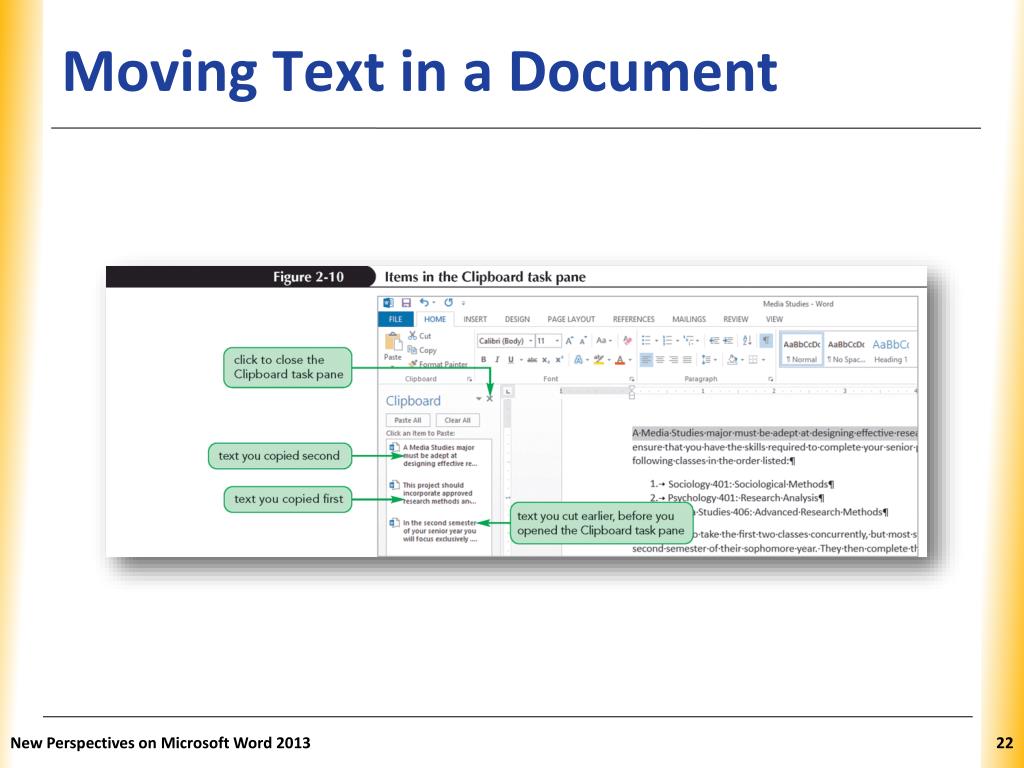Select Align Left paragraph icon
Image resolution: width=1024 pixels, height=768 pixels.
coord(646,360)
